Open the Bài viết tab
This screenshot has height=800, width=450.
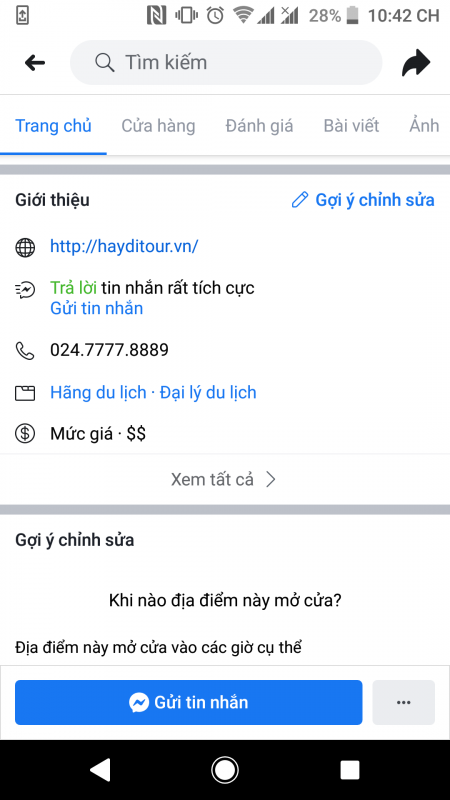coord(352,126)
